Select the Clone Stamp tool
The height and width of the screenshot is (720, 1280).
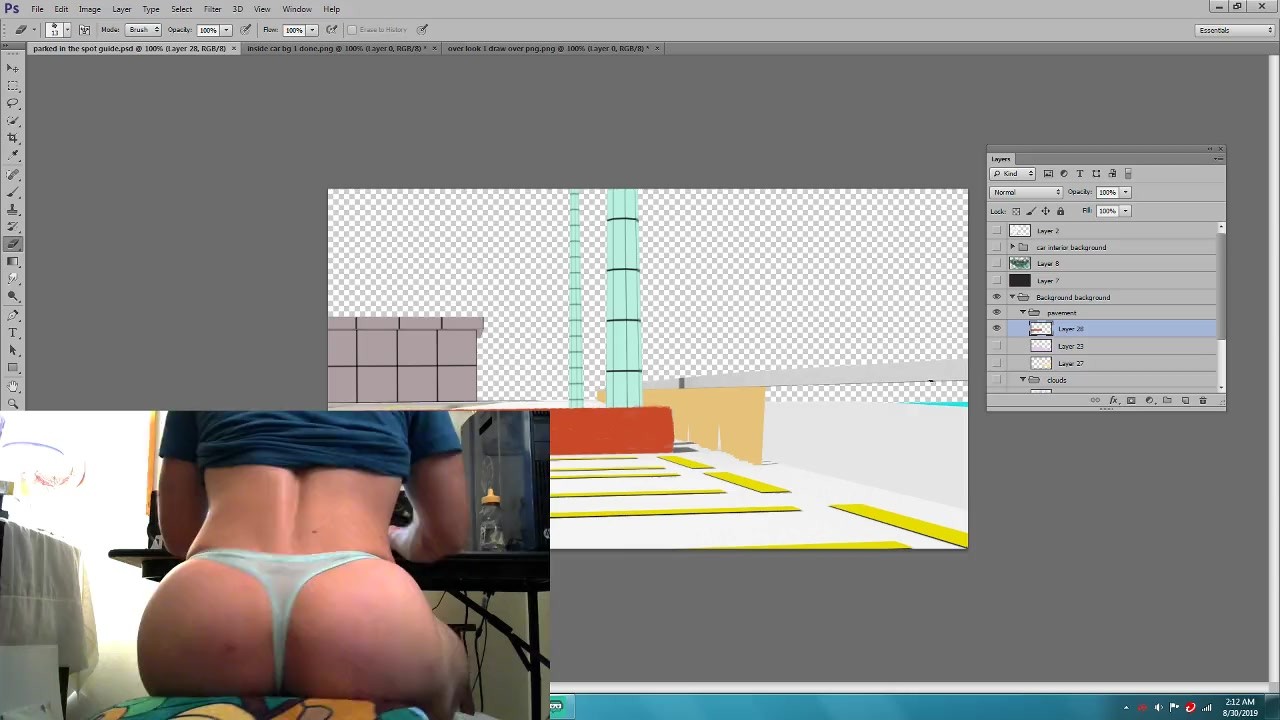13,209
